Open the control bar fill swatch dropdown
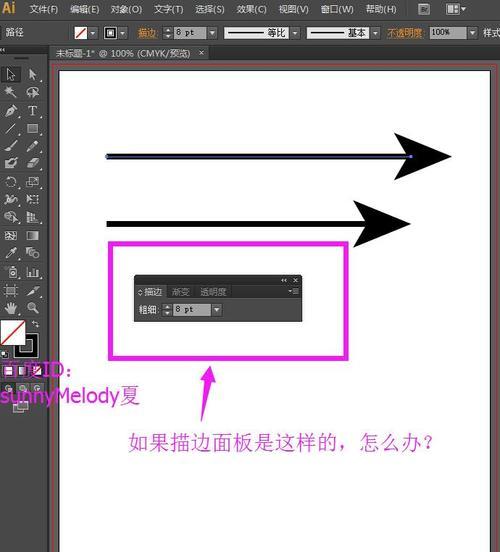The height and width of the screenshot is (552, 500). (x=93, y=33)
